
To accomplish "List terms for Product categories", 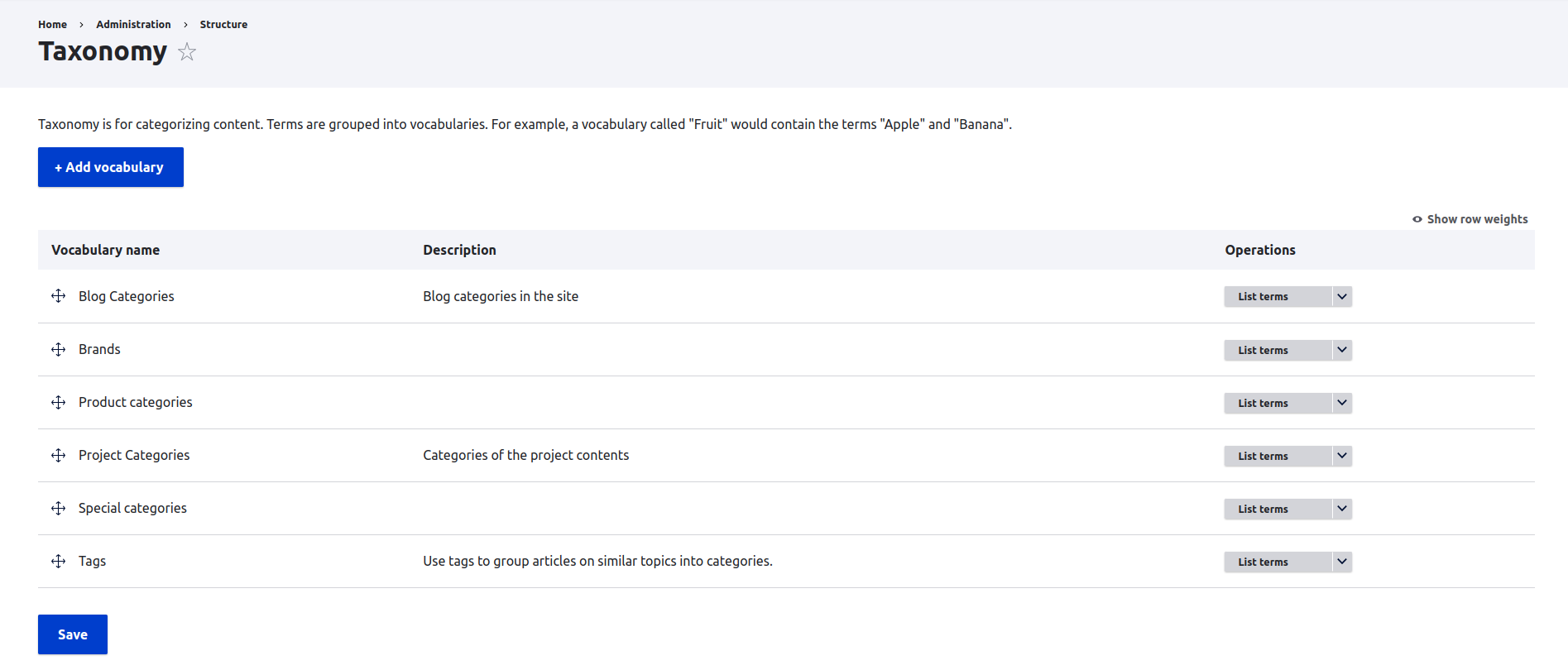I will [1264, 403].
